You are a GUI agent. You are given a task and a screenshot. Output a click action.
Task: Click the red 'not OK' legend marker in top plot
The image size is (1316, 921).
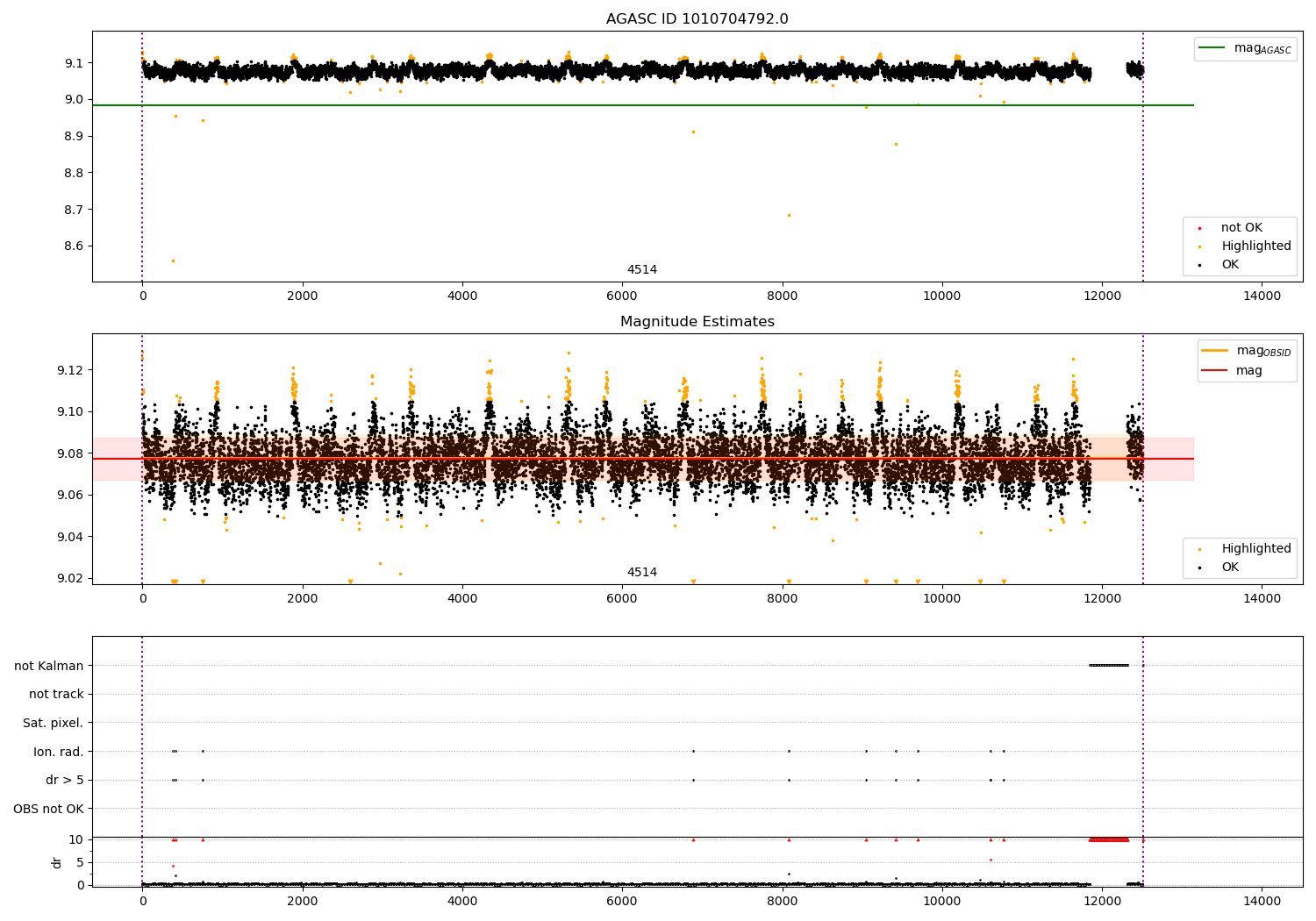click(1199, 228)
